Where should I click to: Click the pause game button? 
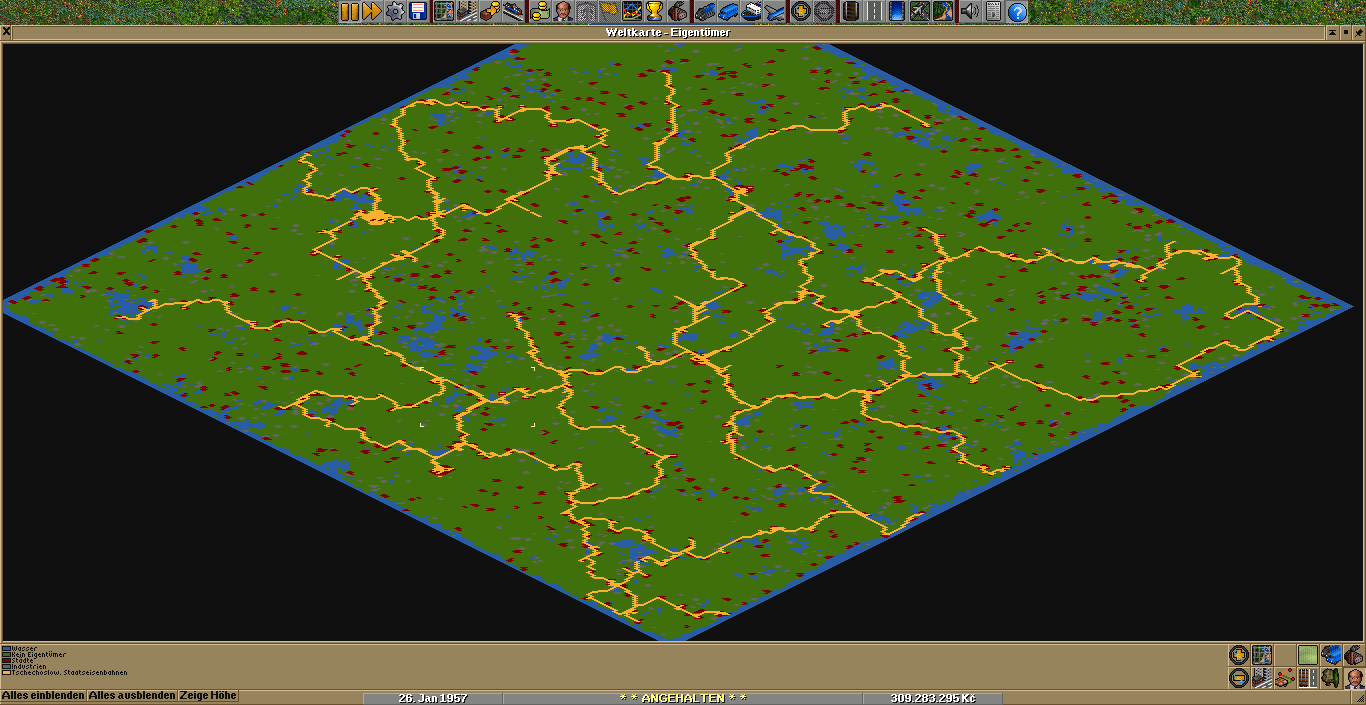(x=349, y=12)
